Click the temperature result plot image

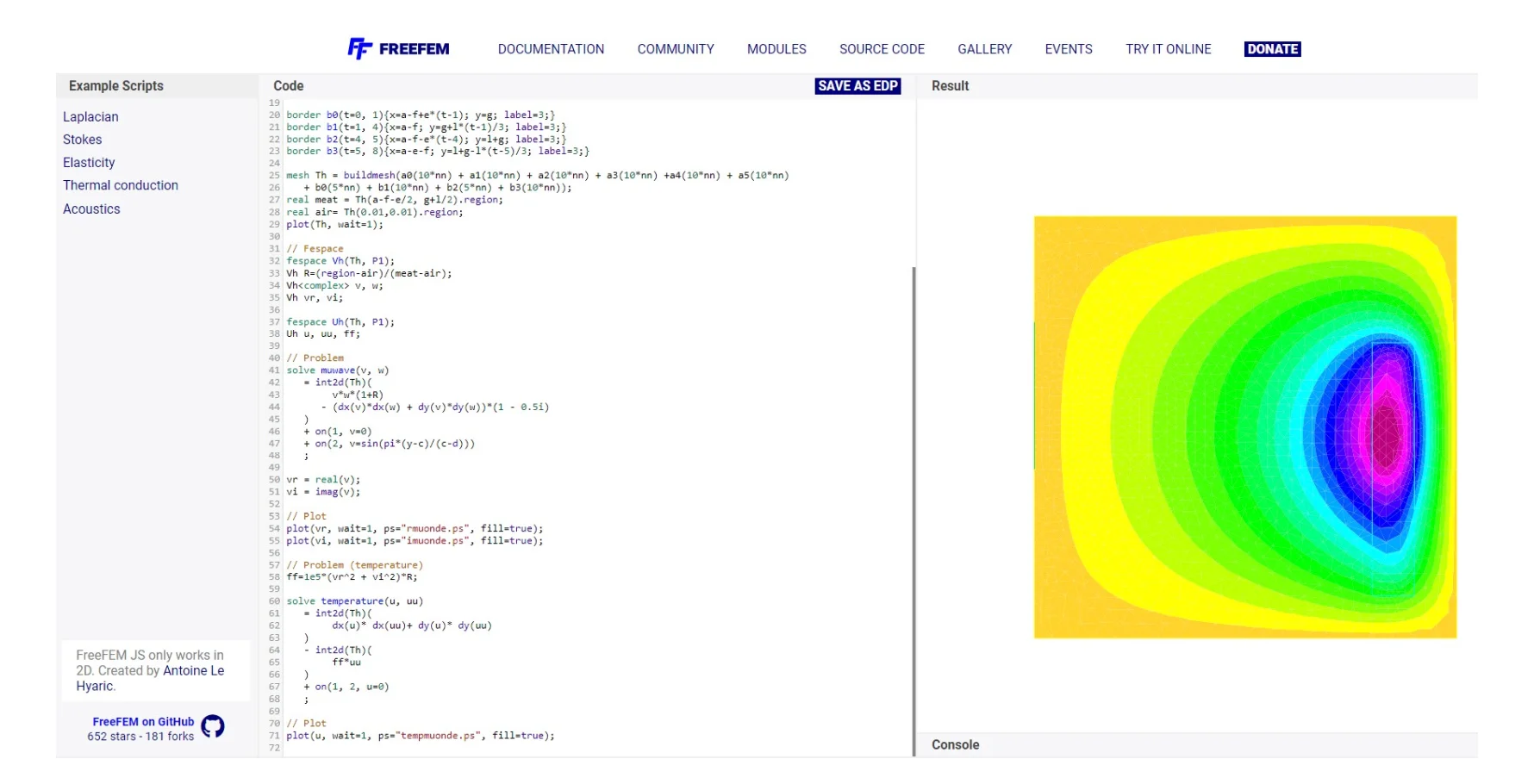(1244, 427)
